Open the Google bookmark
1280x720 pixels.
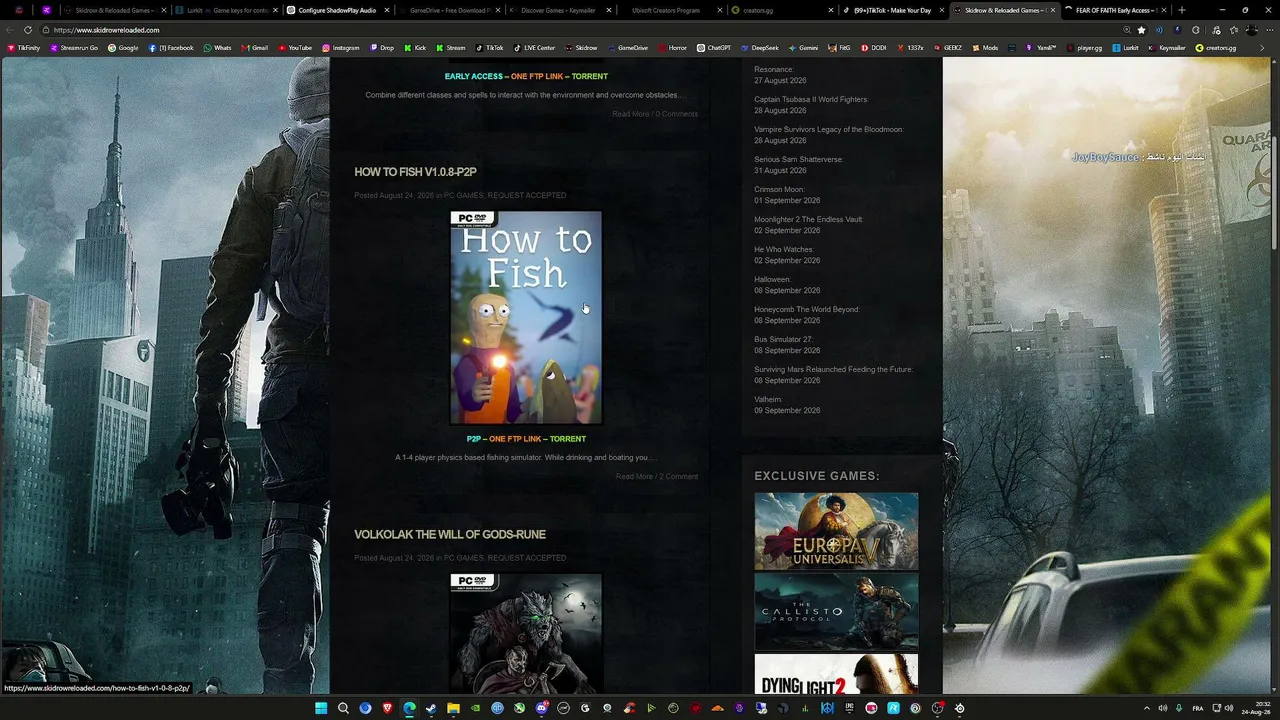point(123,48)
